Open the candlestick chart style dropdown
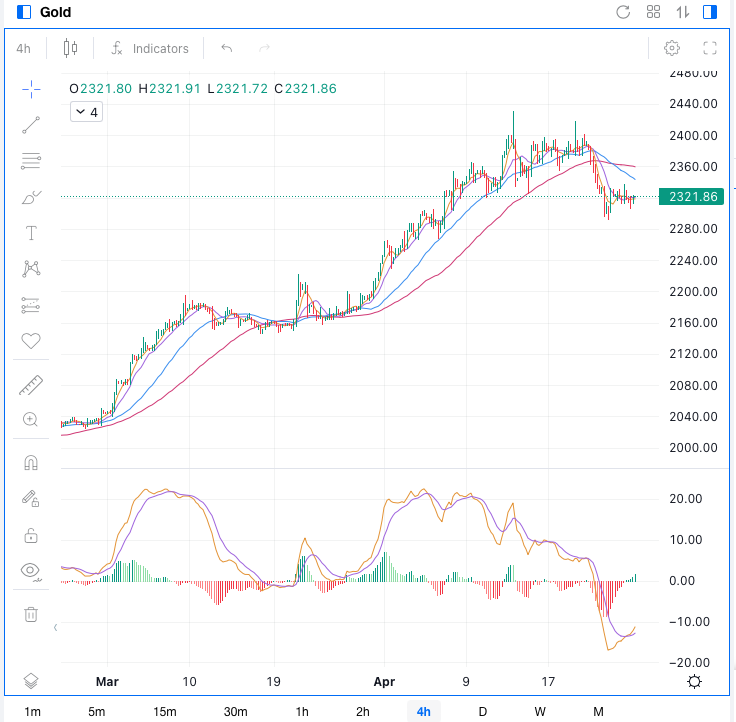The width and height of the screenshot is (736, 722). pyautogui.click(x=69, y=48)
